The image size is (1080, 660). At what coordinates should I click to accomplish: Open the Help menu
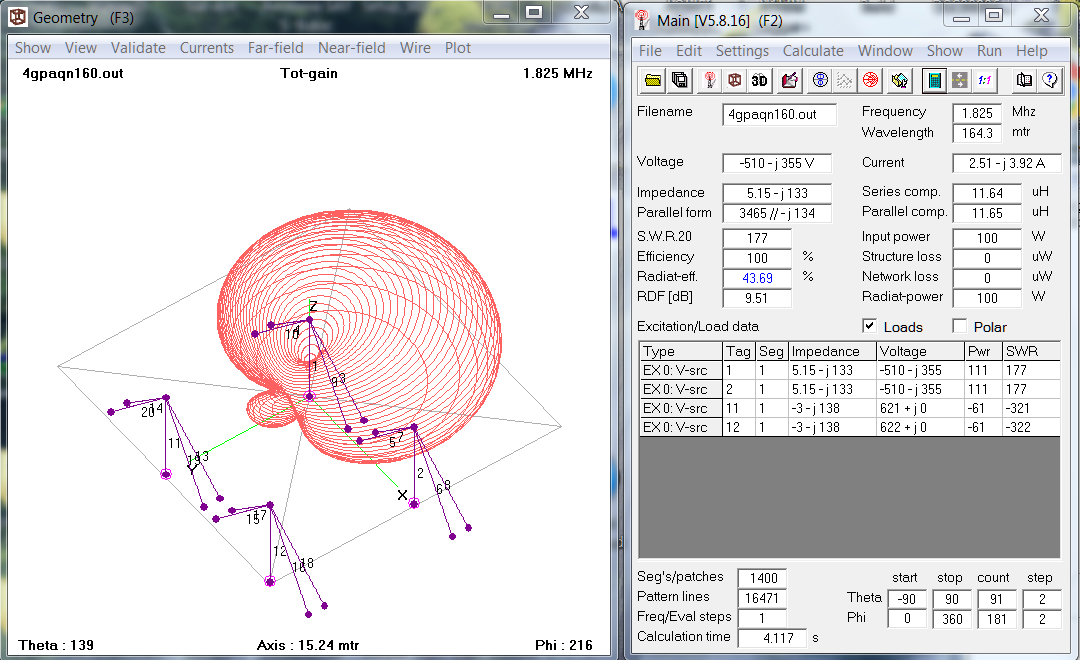pyautogui.click(x=1032, y=51)
